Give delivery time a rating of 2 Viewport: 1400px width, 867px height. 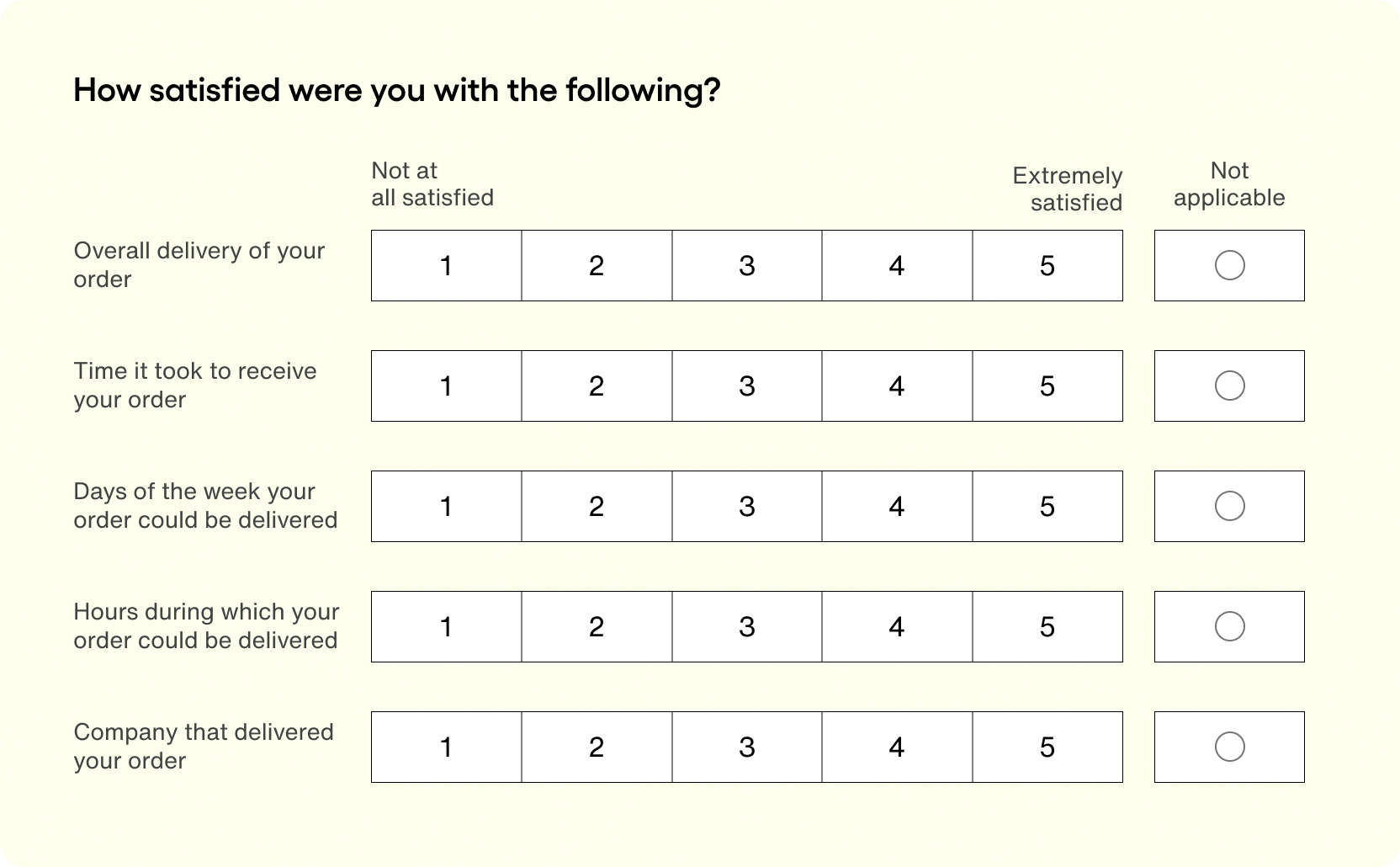597,386
